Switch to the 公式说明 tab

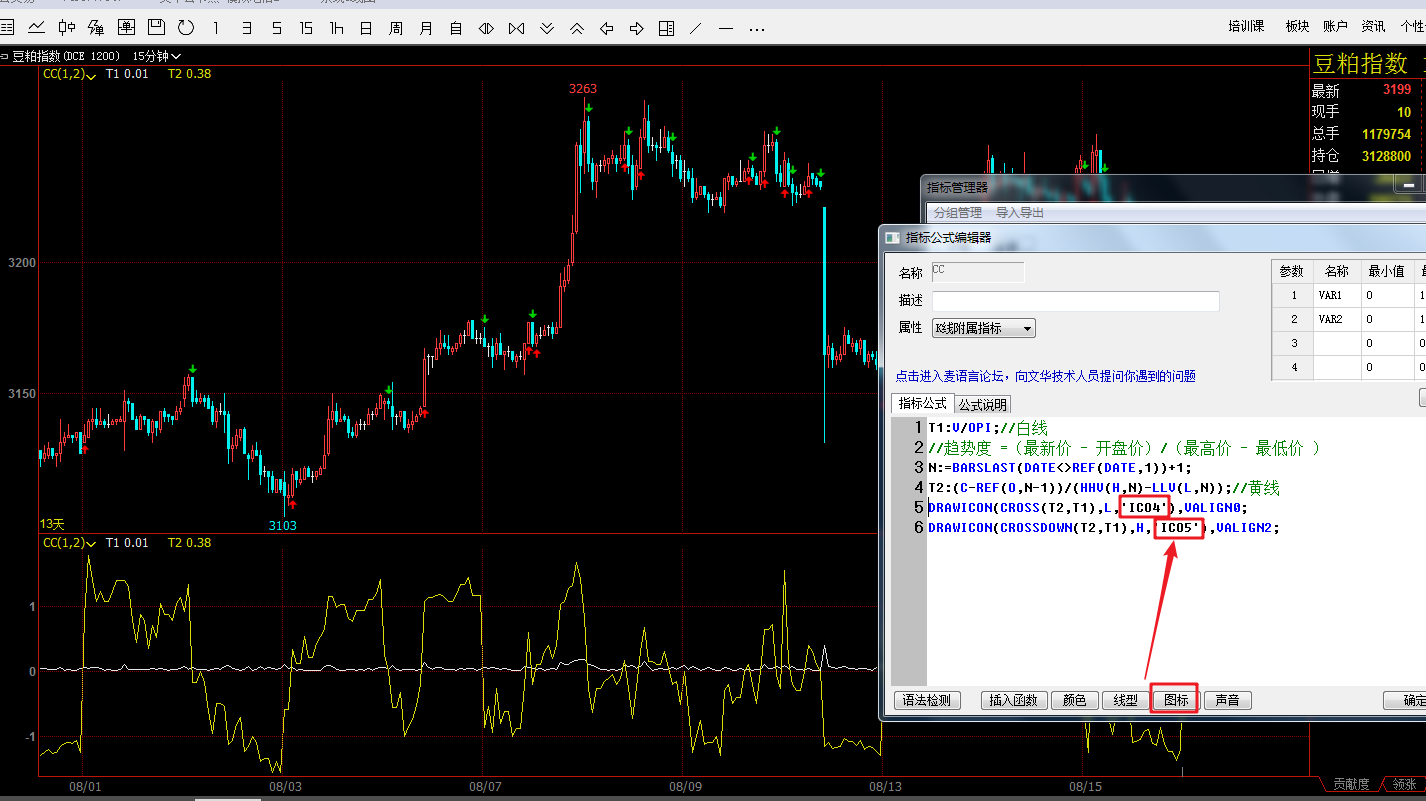point(983,404)
